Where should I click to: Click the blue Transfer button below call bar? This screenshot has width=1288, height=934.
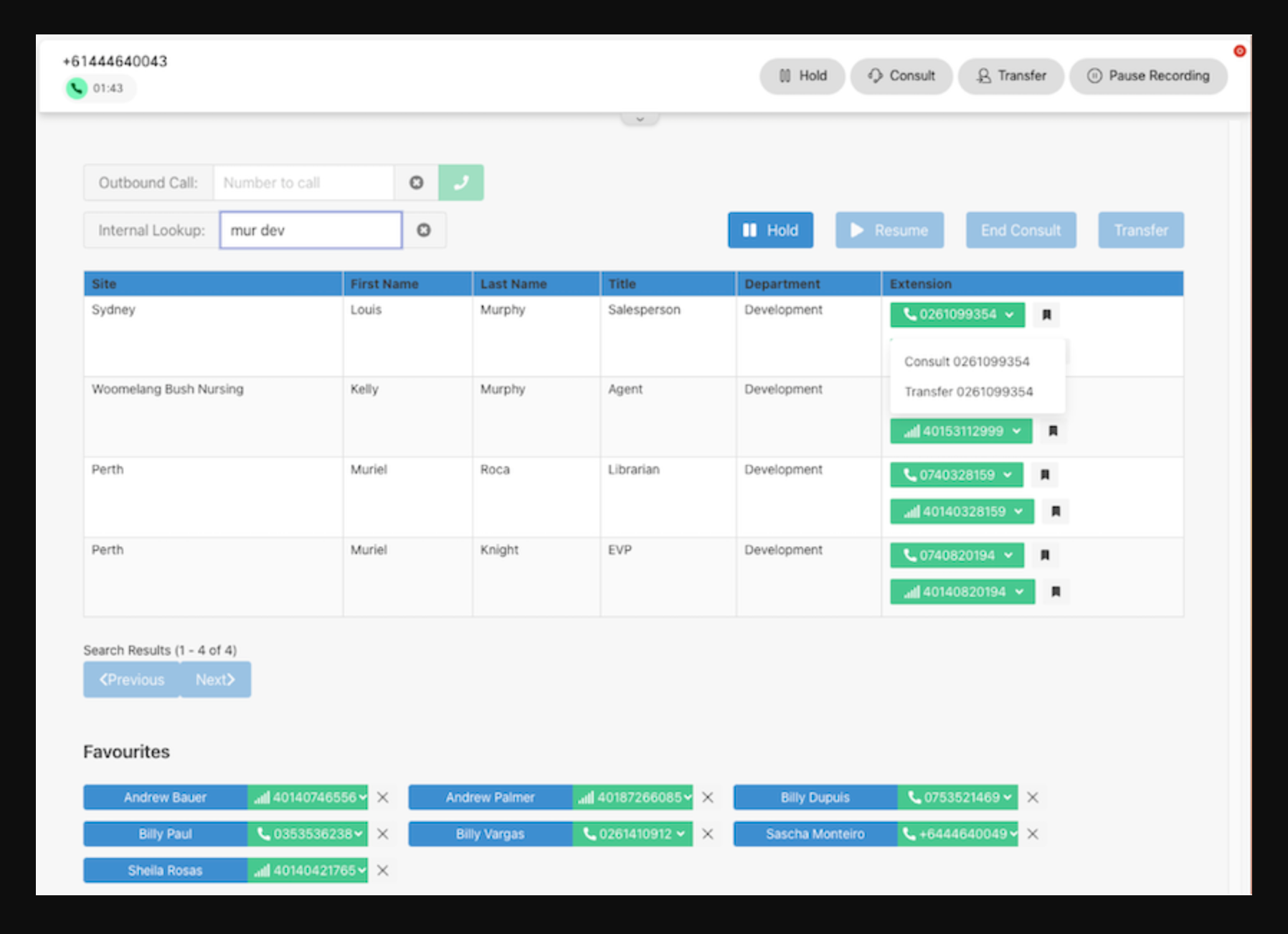(1141, 230)
